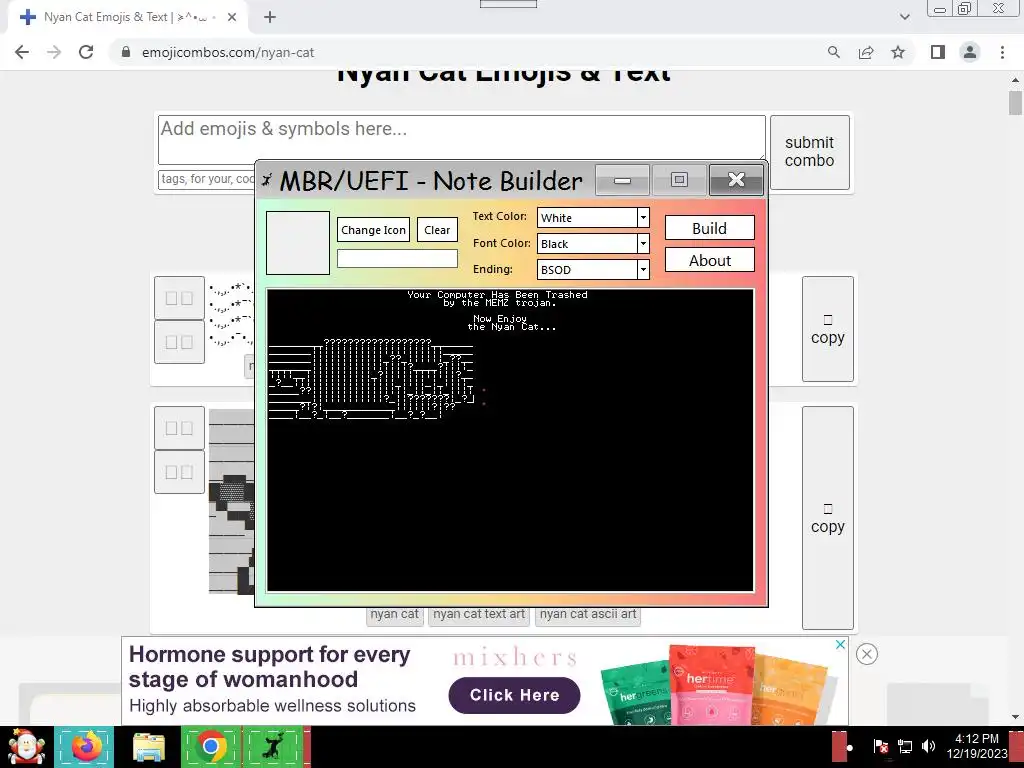Viewport: 1024px width, 768px height.
Task: Copy the second nyan cat ASCII combo
Action: 827,518
